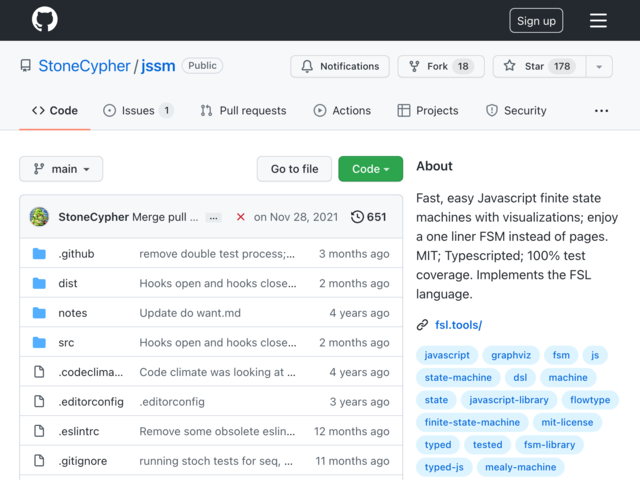Open the src folder
This screenshot has height=480, width=640.
tap(66, 342)
